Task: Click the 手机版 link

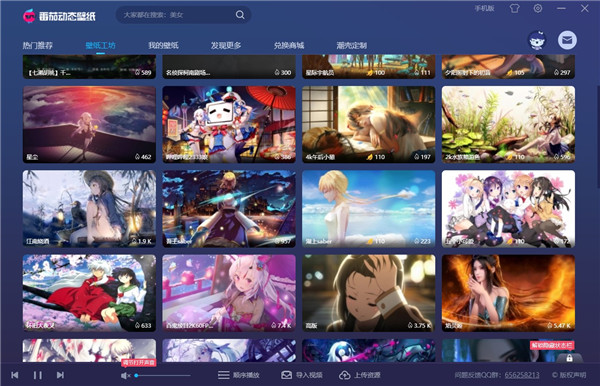Action: click(x=484, y=8)
